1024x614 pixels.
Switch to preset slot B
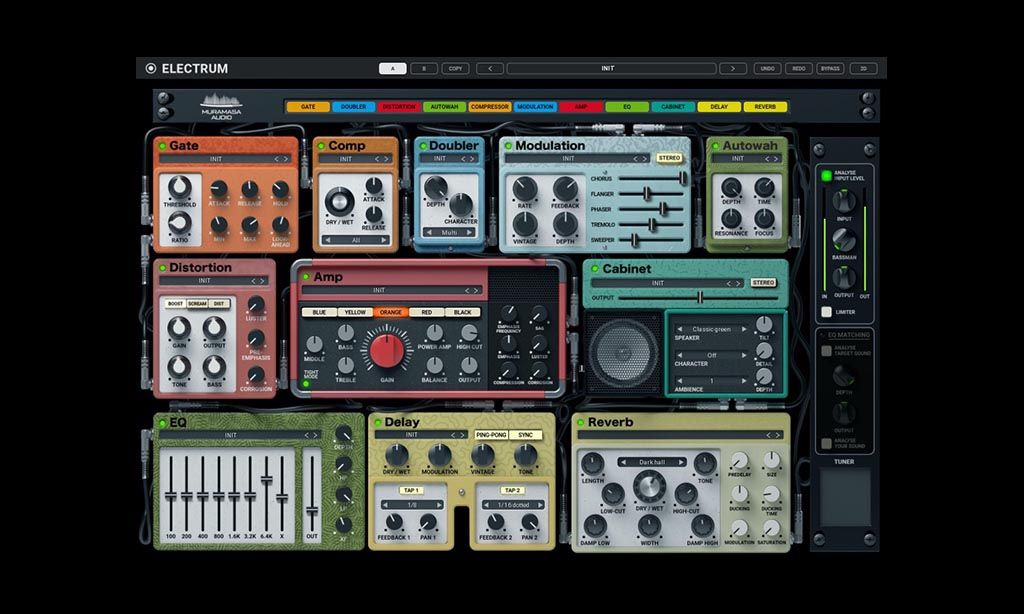424,68
